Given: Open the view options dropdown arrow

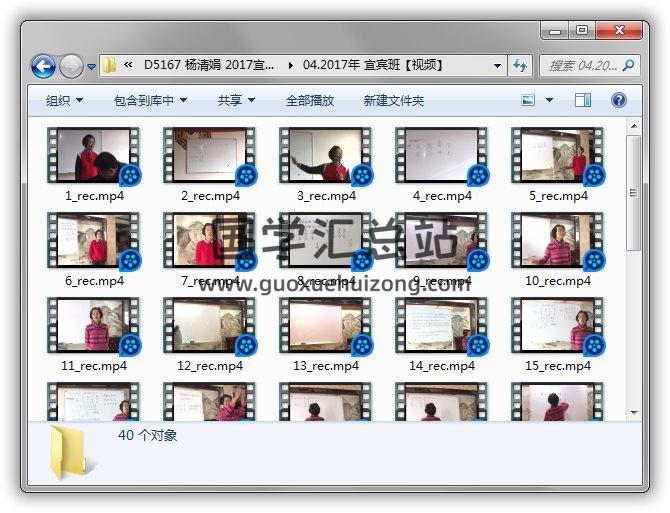Looking at the screenshot, I should [x=550, y=100].
